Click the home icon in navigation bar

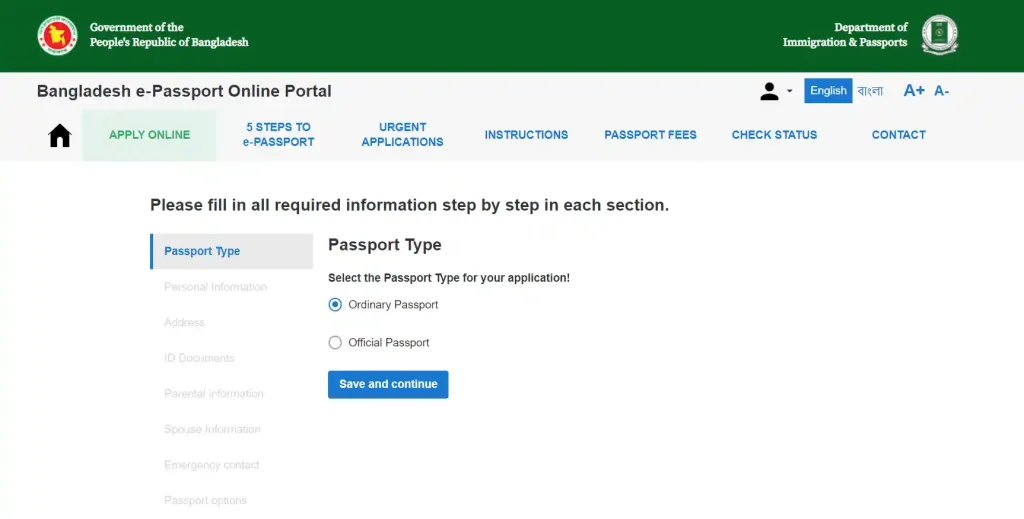60,135
